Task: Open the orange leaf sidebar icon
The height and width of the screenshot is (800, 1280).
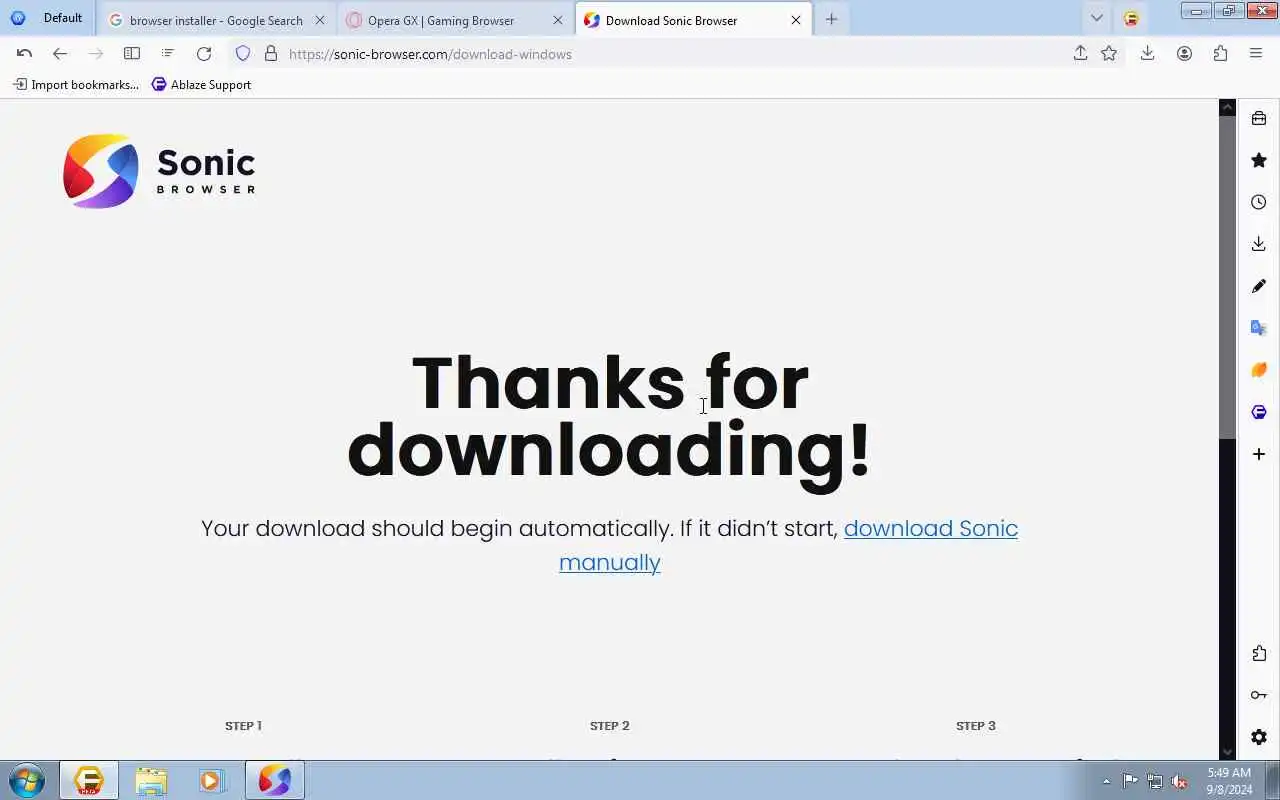Action: tap(1259, 370)
